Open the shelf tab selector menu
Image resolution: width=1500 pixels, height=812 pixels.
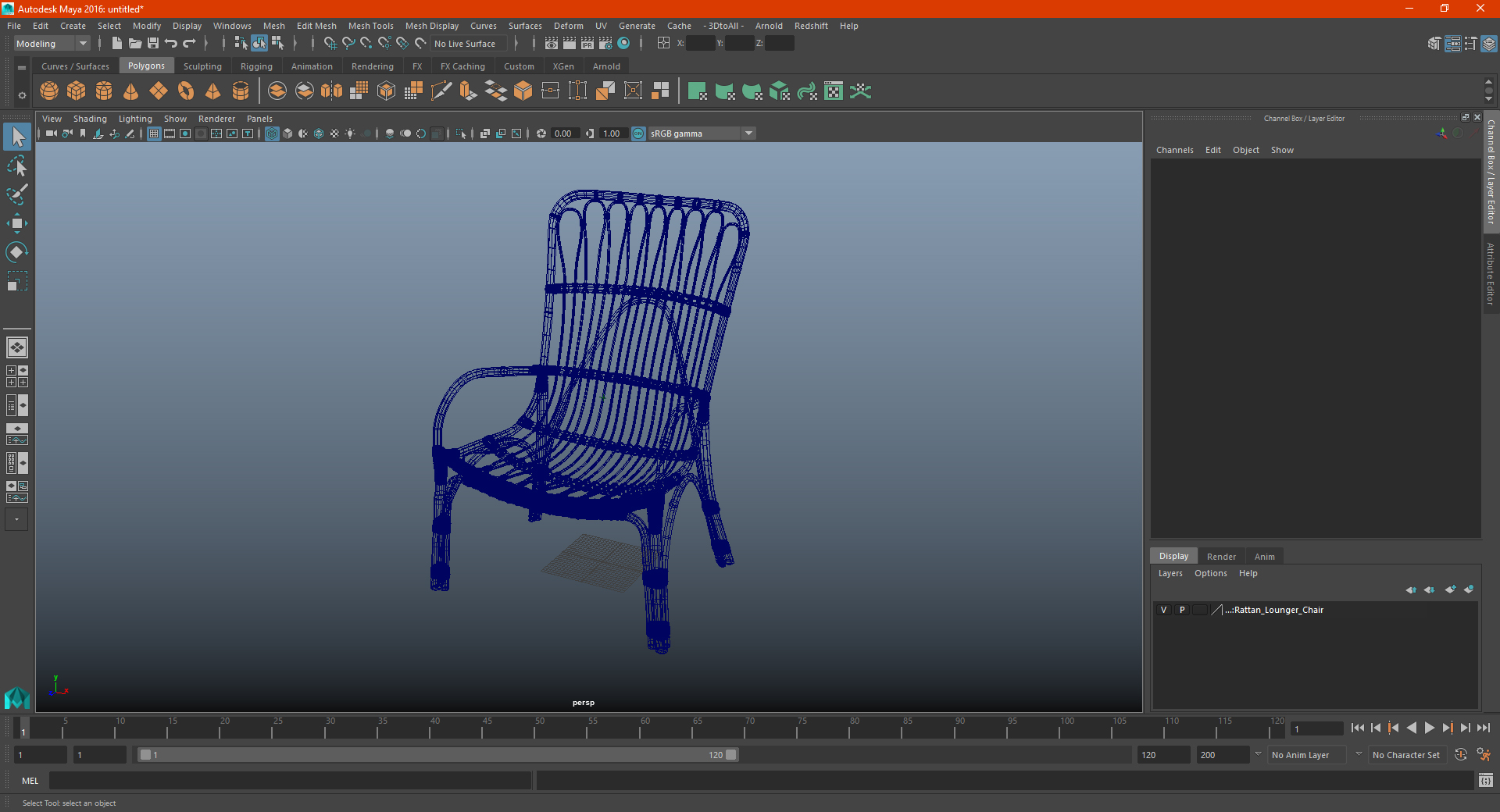point(22,68)
